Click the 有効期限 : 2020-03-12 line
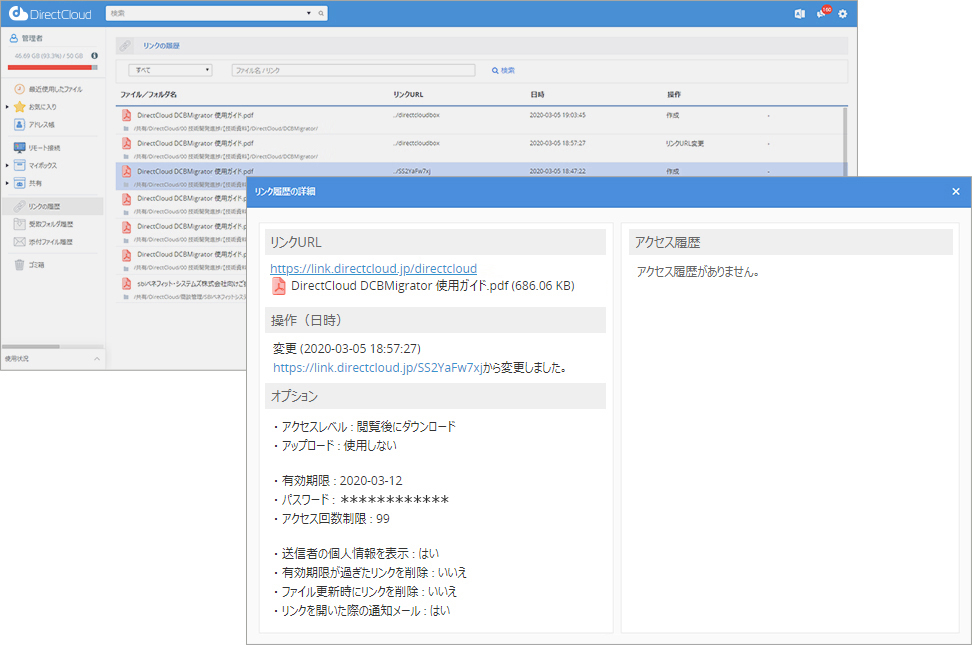 [338, 481]
